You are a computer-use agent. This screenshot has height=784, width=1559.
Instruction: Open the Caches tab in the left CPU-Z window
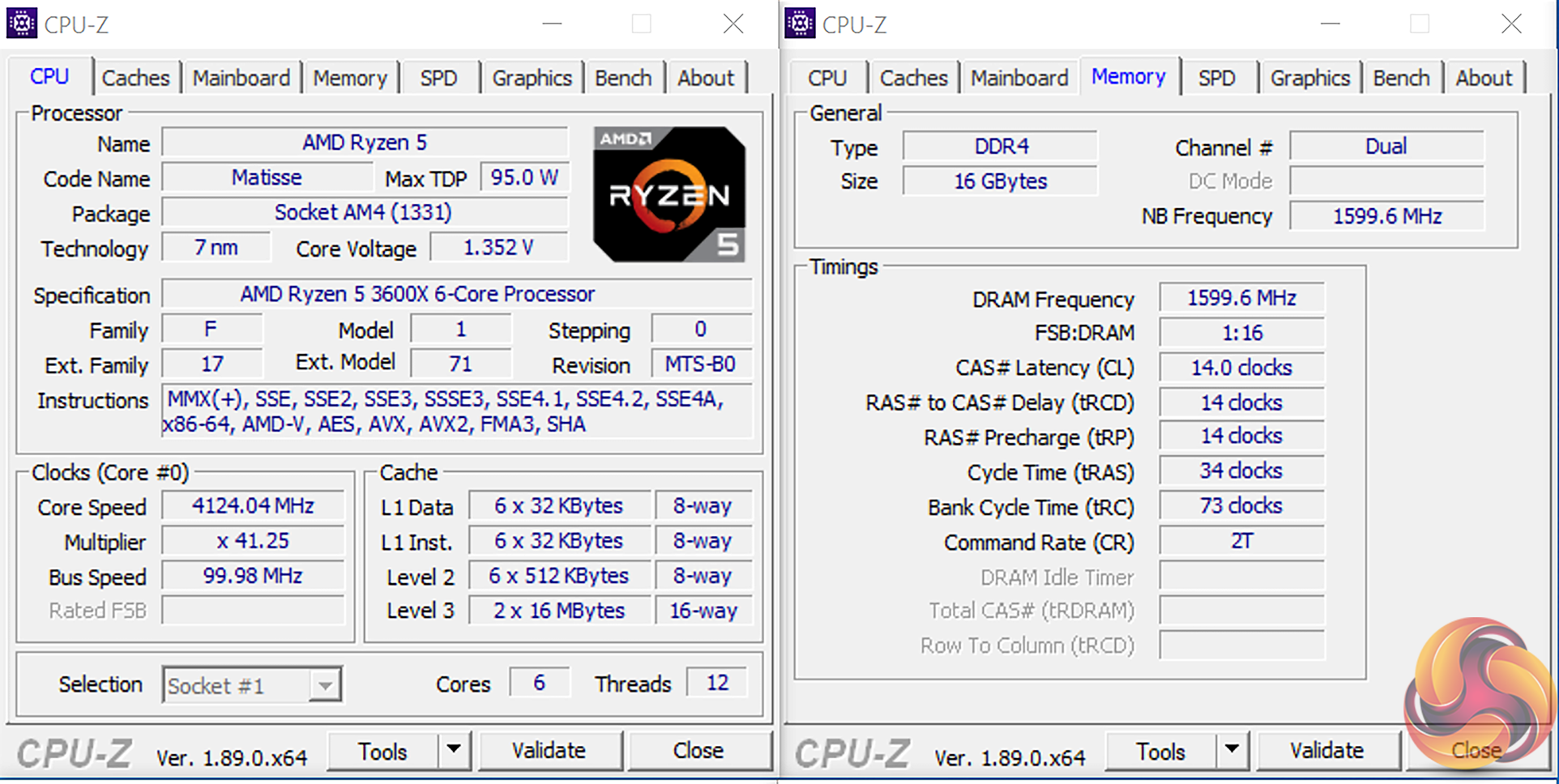pos(135,78)
